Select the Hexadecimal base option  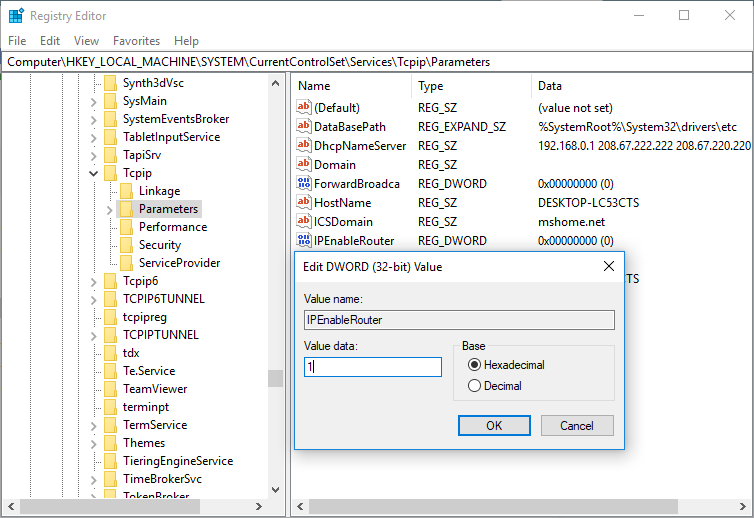coord(474,365)
